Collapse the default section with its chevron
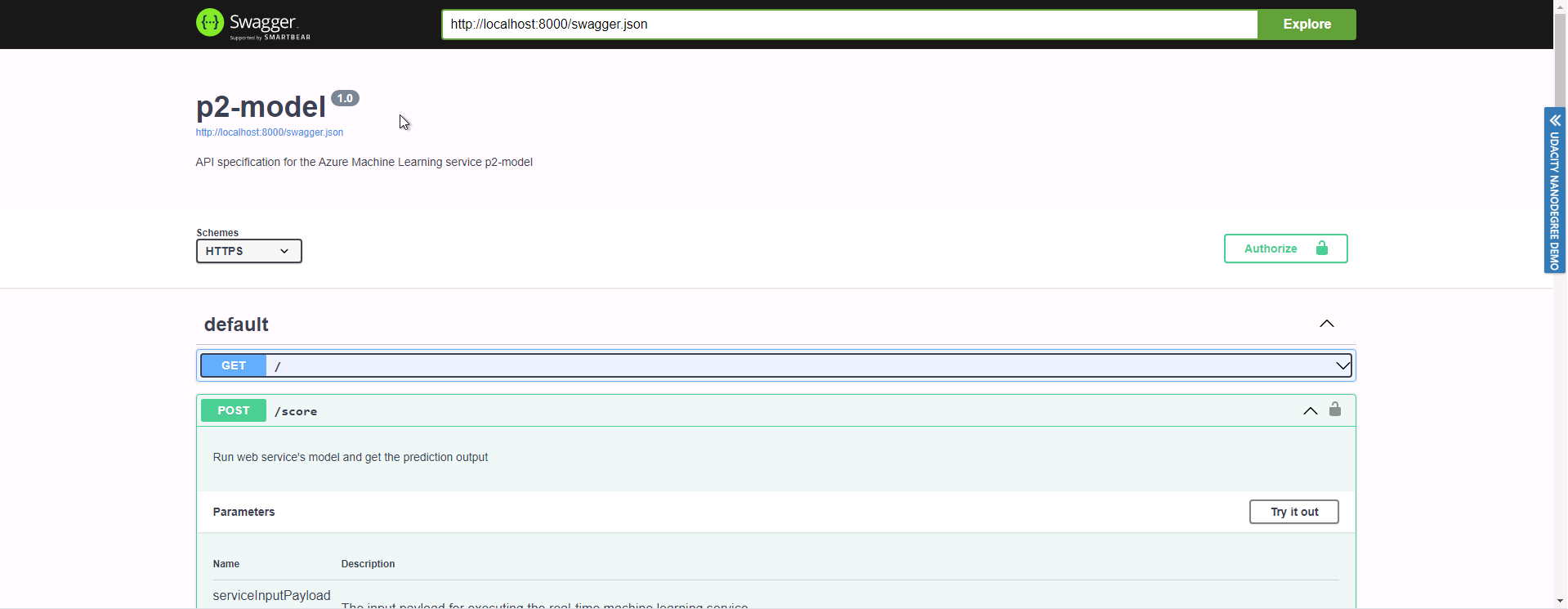The width and height of the screenshot is (1568, 609). pyautogui.click(x=1327, y=324)
